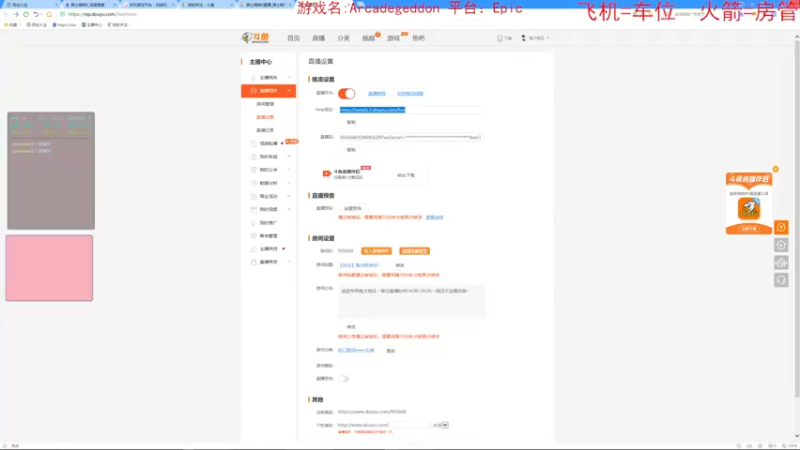Expand the 我的收益 sidebar section chevron

289,157
